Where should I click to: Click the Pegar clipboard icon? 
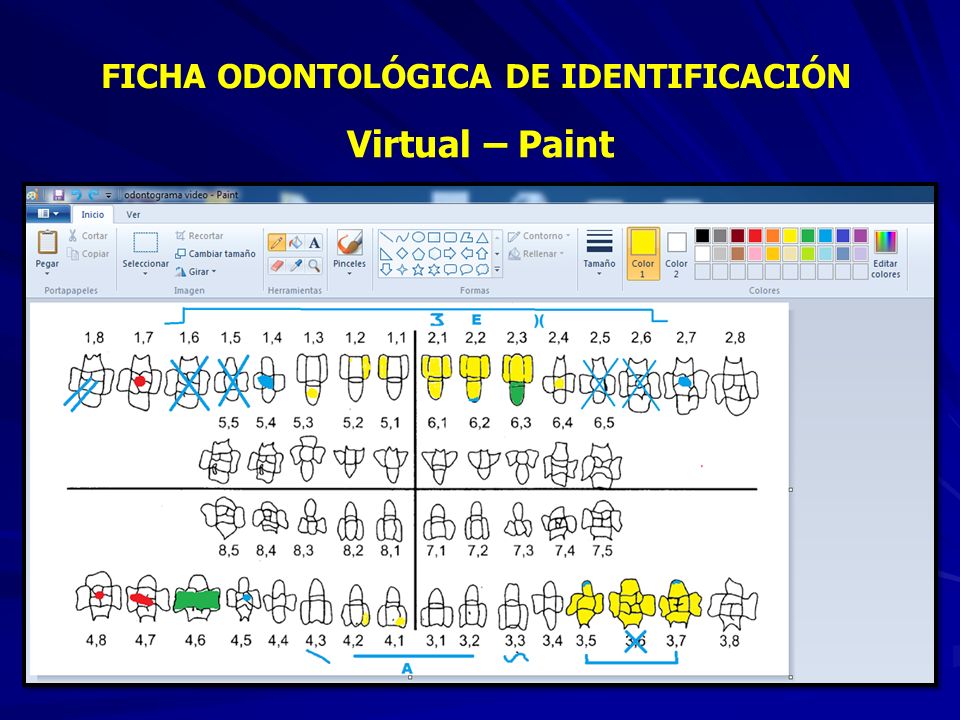point(47,242)
